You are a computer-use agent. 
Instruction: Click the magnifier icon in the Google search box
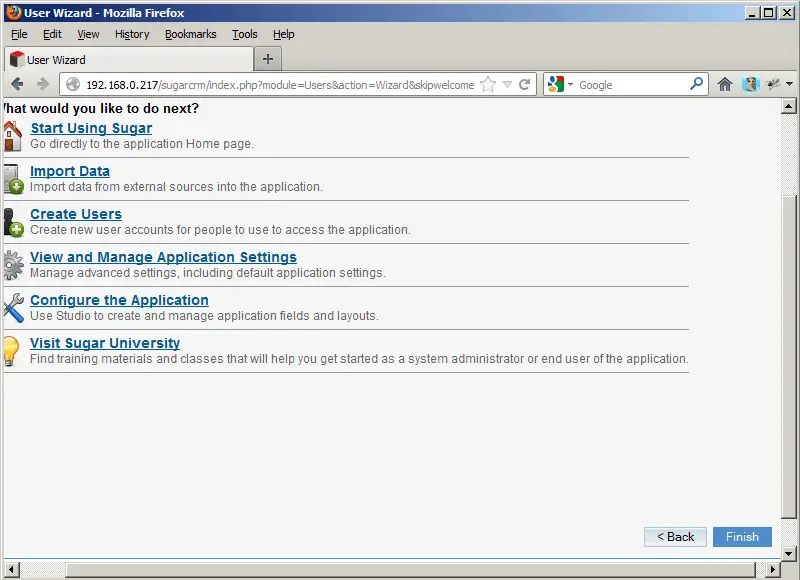[696, 84]
